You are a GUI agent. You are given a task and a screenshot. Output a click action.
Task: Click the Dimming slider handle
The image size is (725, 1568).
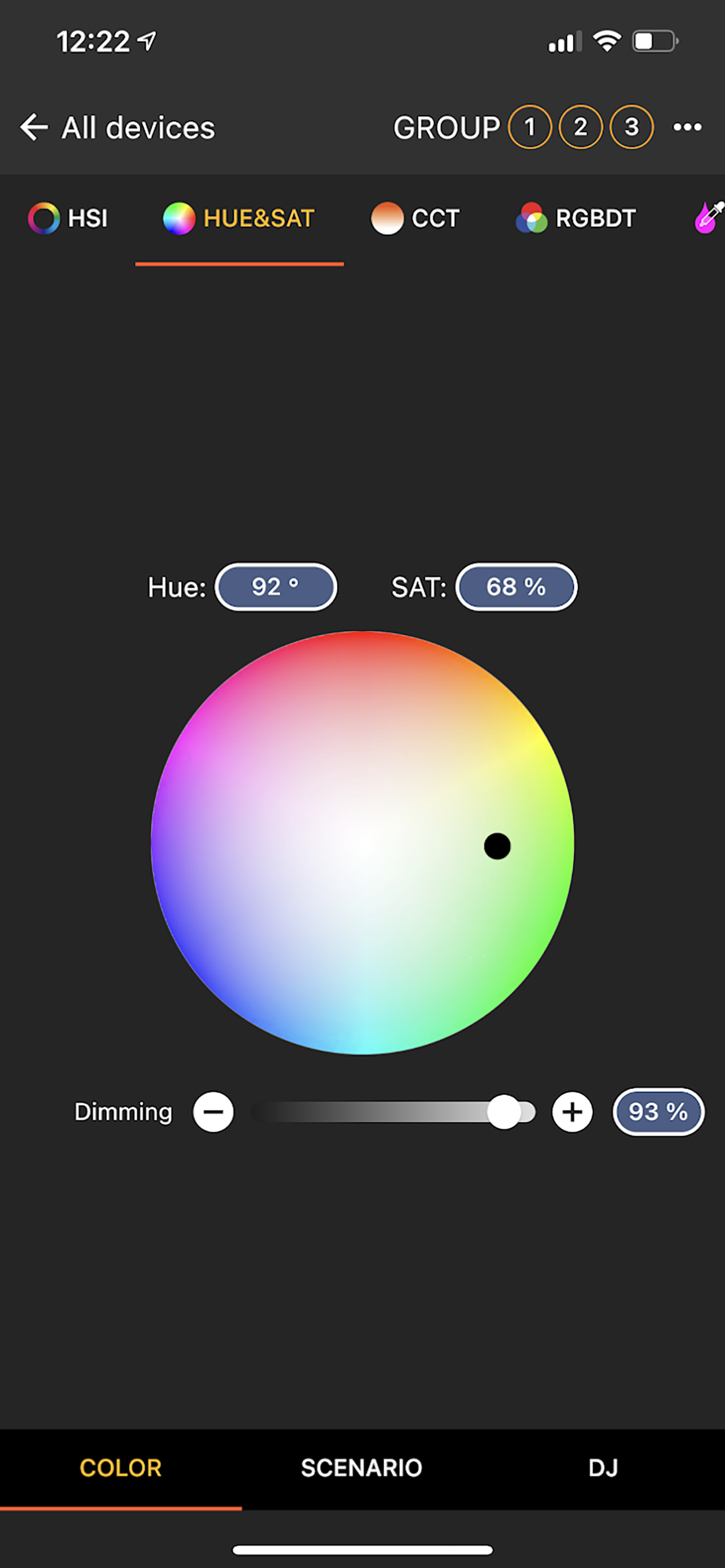point(504,1111)
